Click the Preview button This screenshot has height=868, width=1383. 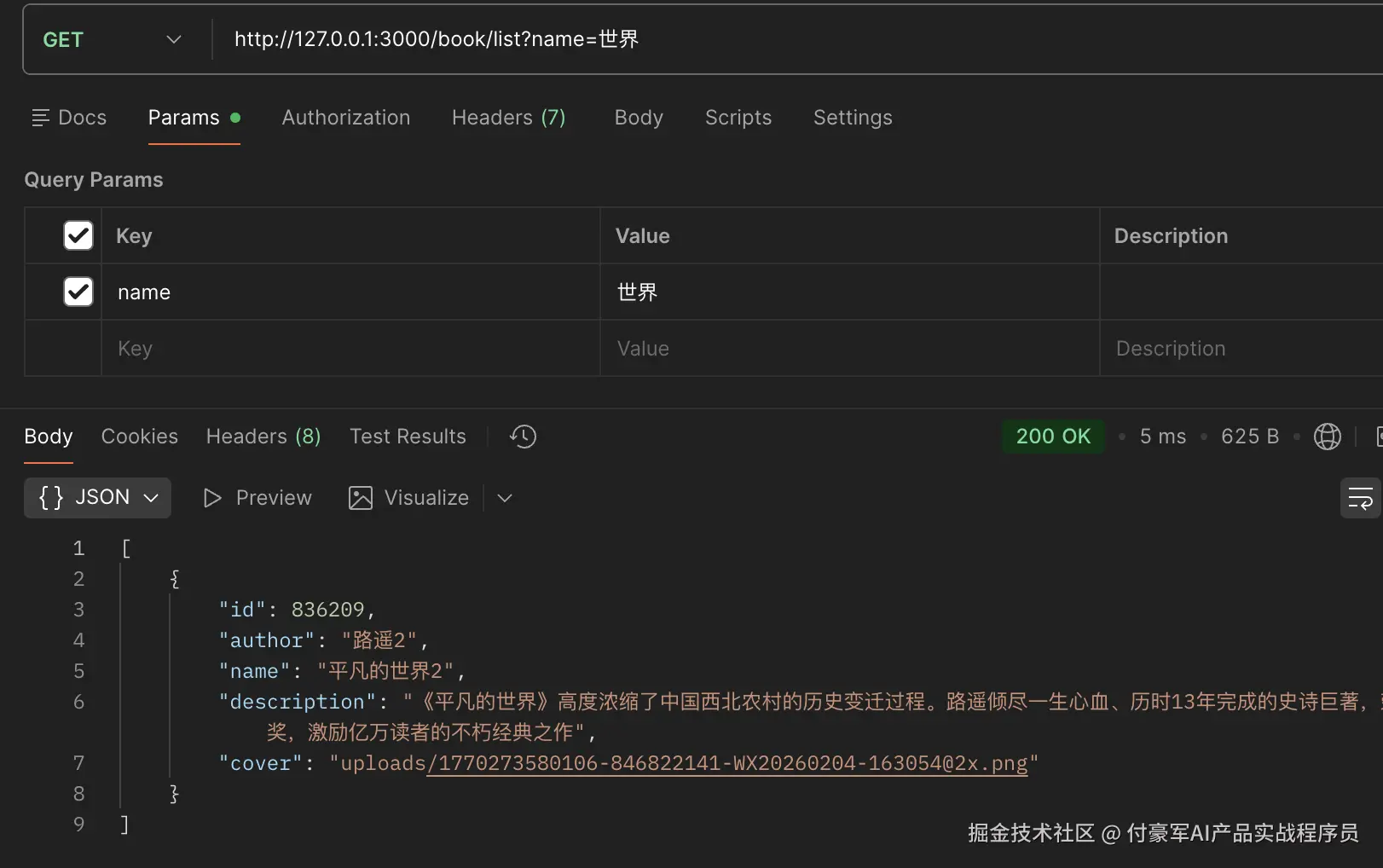pyautogui.click(x=258, y=498)
